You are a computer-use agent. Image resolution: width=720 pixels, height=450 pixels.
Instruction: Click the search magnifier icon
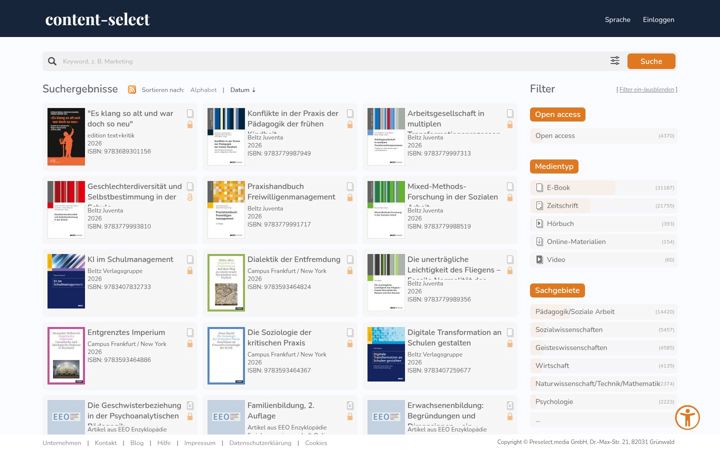point(52,61)
